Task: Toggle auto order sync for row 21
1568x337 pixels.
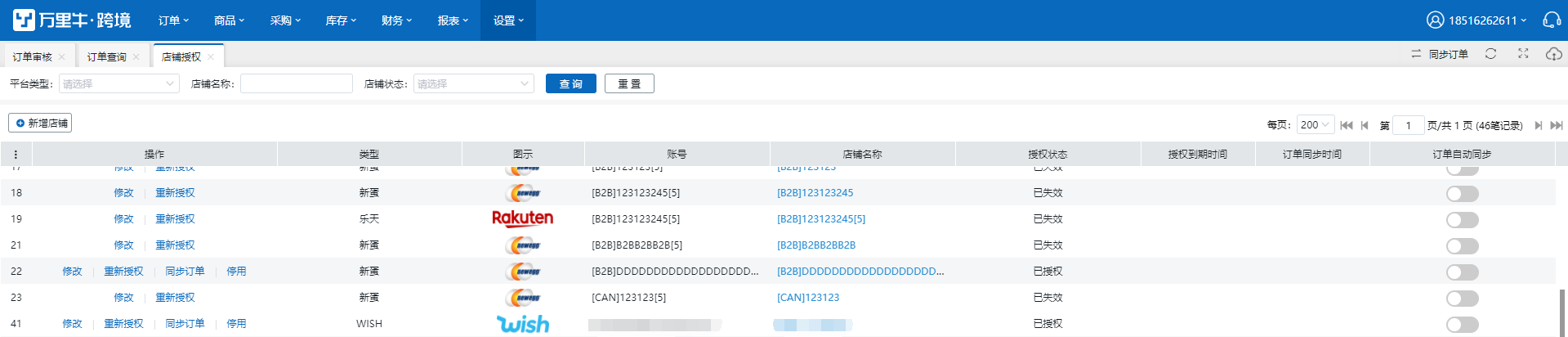Action: click(1463, 246)
